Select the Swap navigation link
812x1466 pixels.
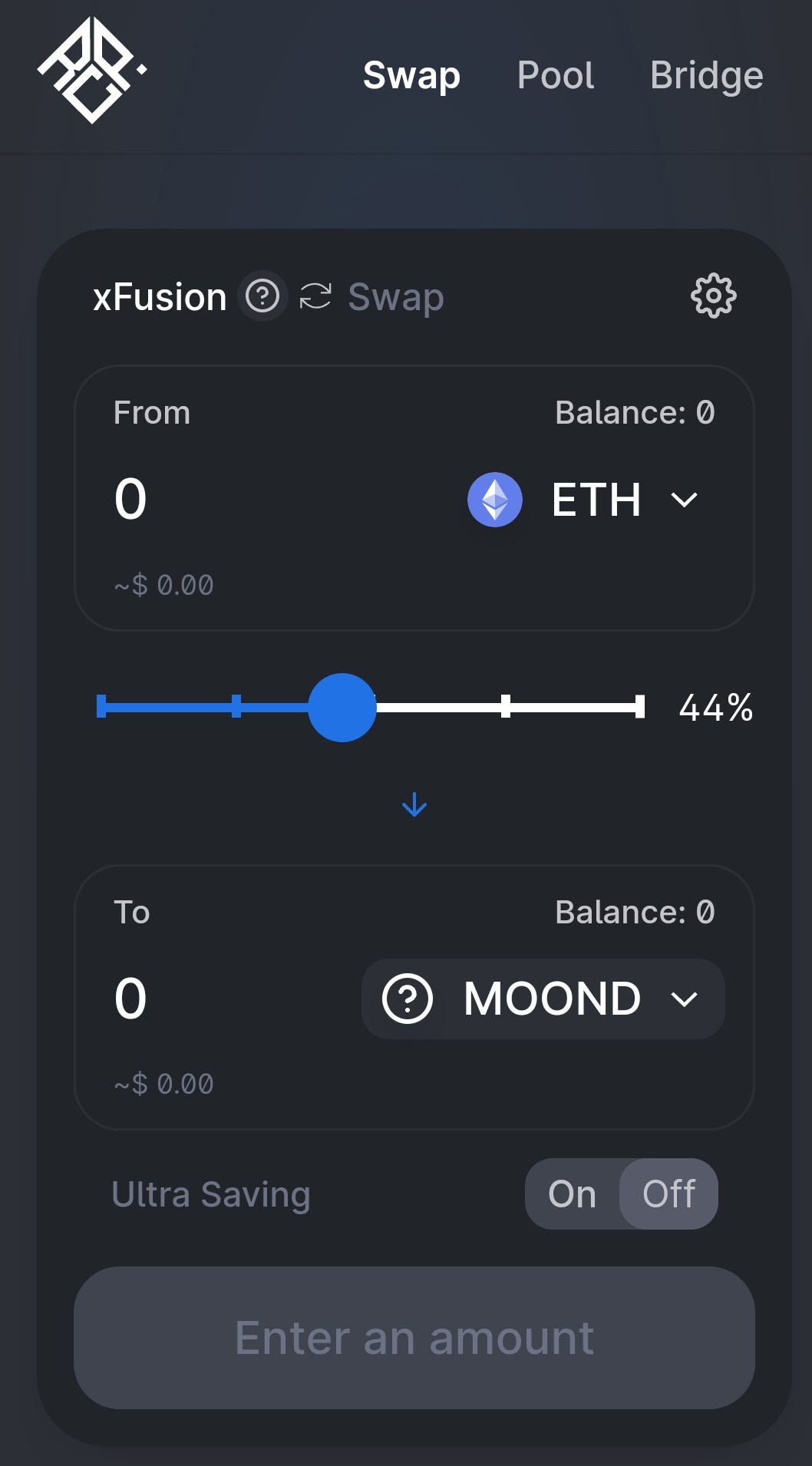pos(411,75)
